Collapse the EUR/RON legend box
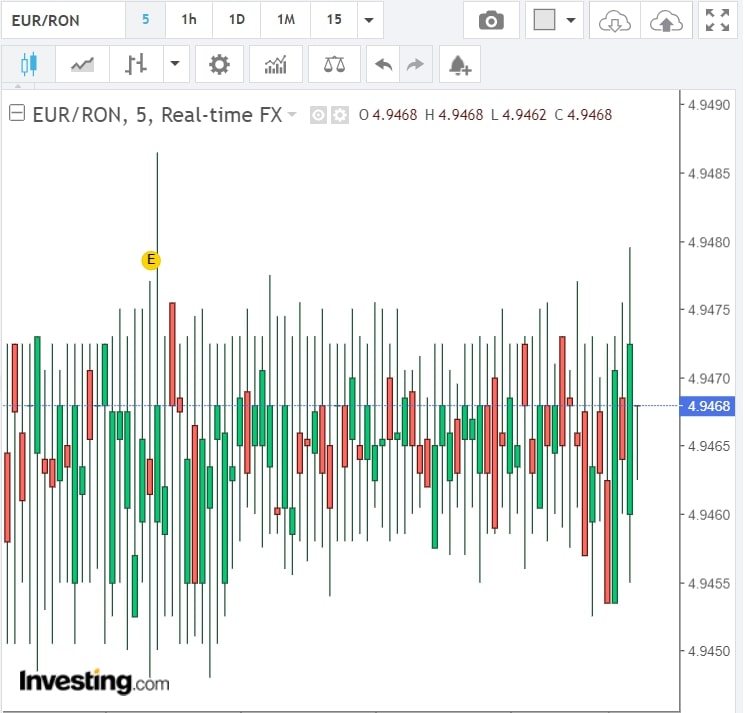This screenshot has width=745, height=713. pyautogui.click(x=16, y=114)
